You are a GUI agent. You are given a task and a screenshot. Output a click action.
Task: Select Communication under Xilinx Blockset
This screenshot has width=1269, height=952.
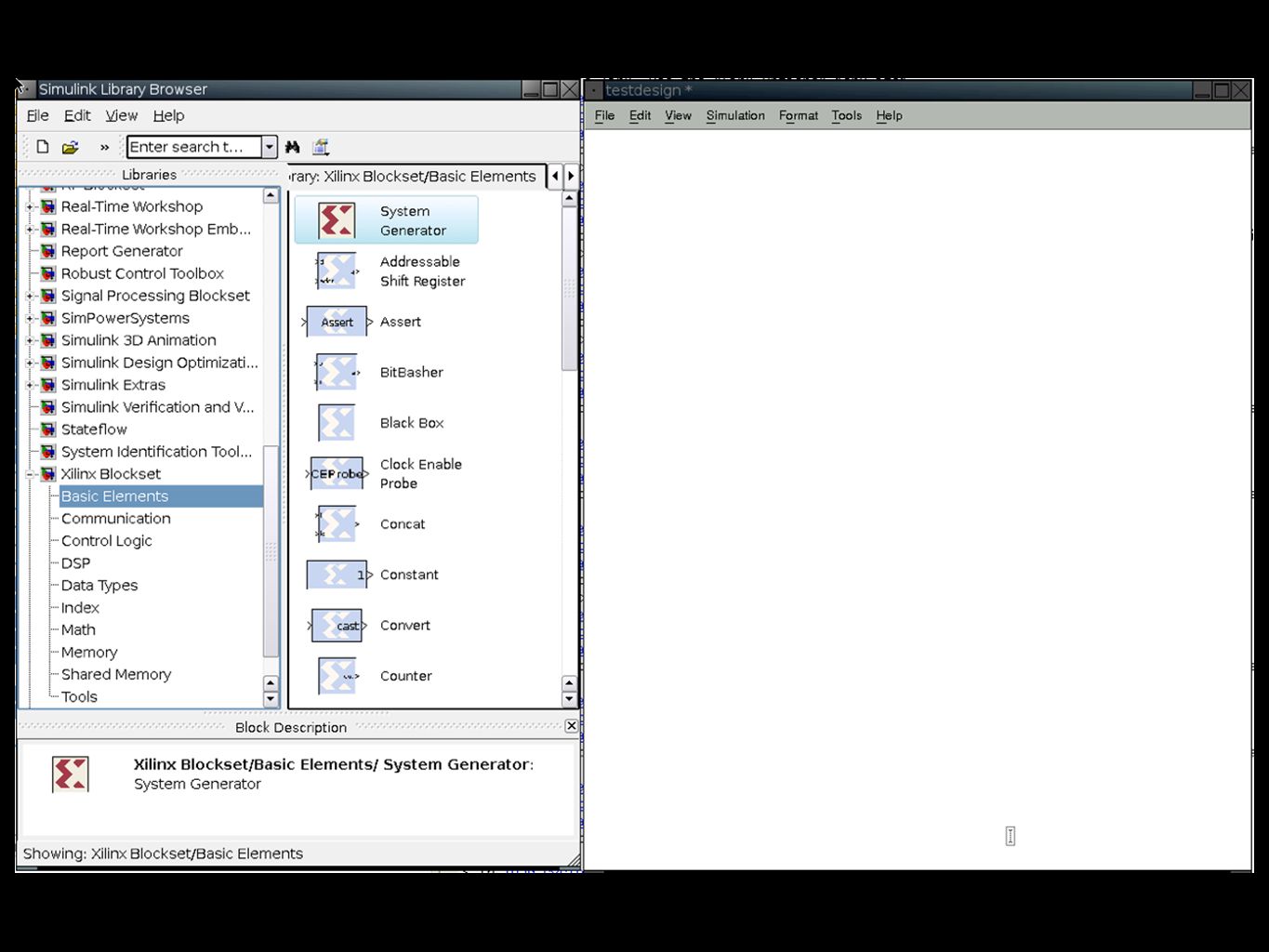tap(116, 519)
